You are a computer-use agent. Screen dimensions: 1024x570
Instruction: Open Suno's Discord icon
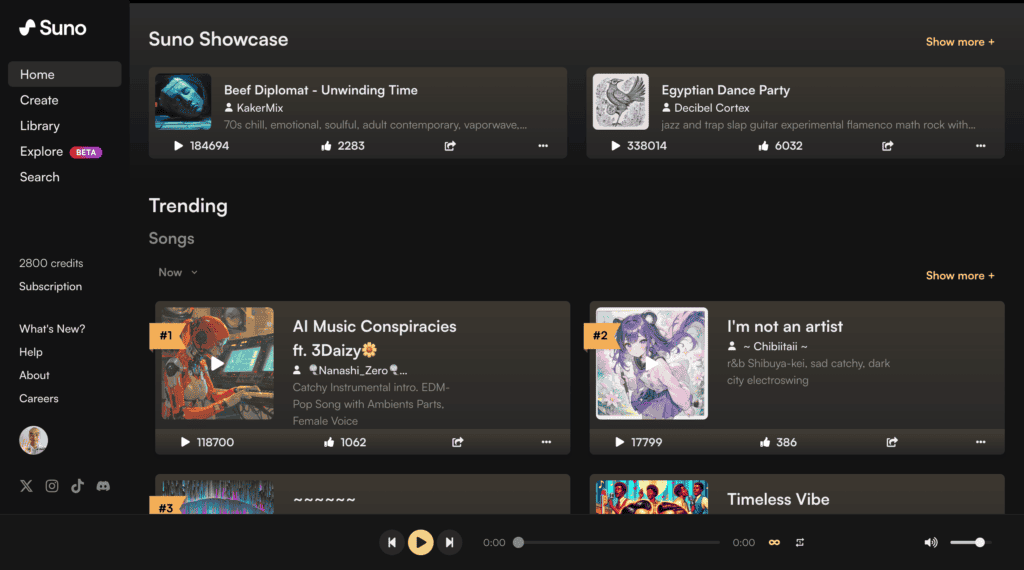tap(103, 486)
